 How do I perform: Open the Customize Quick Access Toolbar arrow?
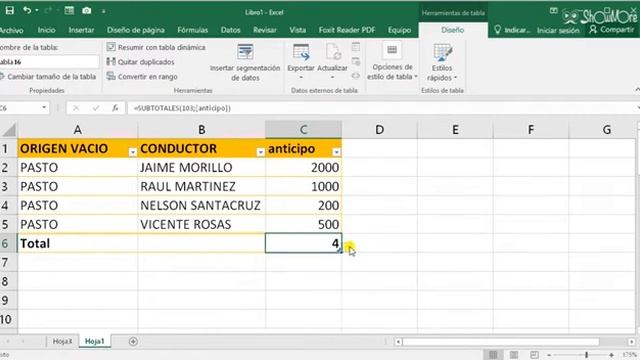point(103,11)
